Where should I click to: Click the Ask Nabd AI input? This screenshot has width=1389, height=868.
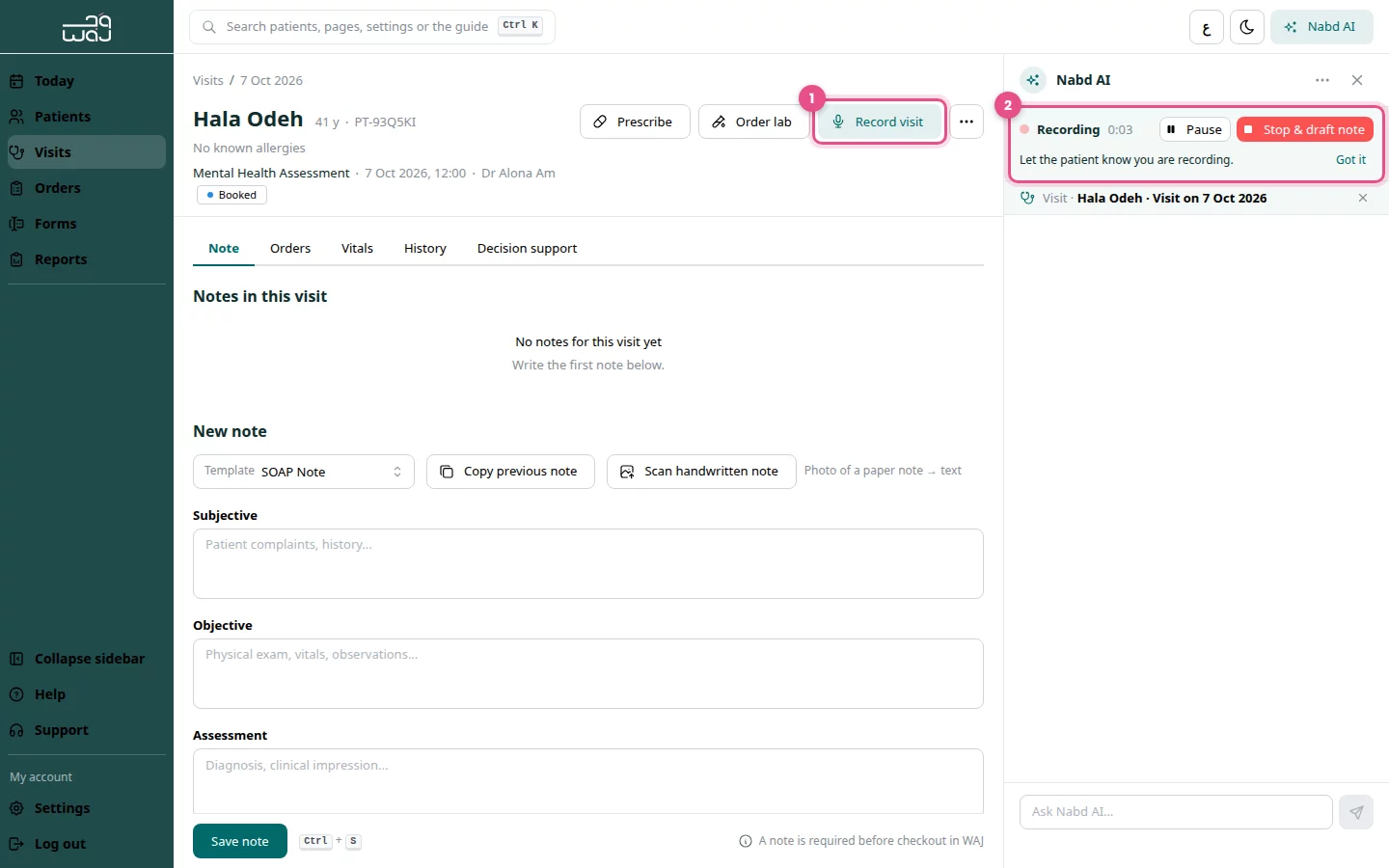(1176, 812)
